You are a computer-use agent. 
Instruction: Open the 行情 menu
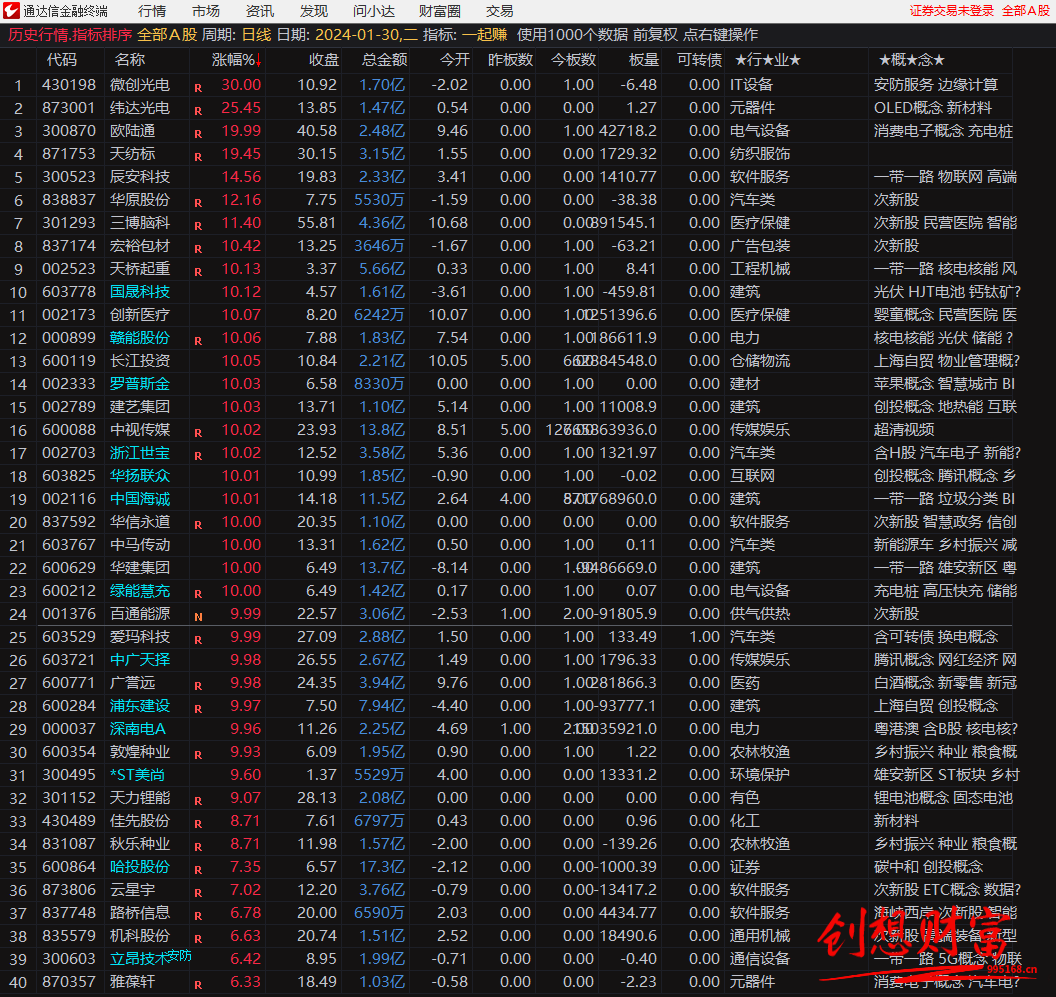click(x=152, y=11)
